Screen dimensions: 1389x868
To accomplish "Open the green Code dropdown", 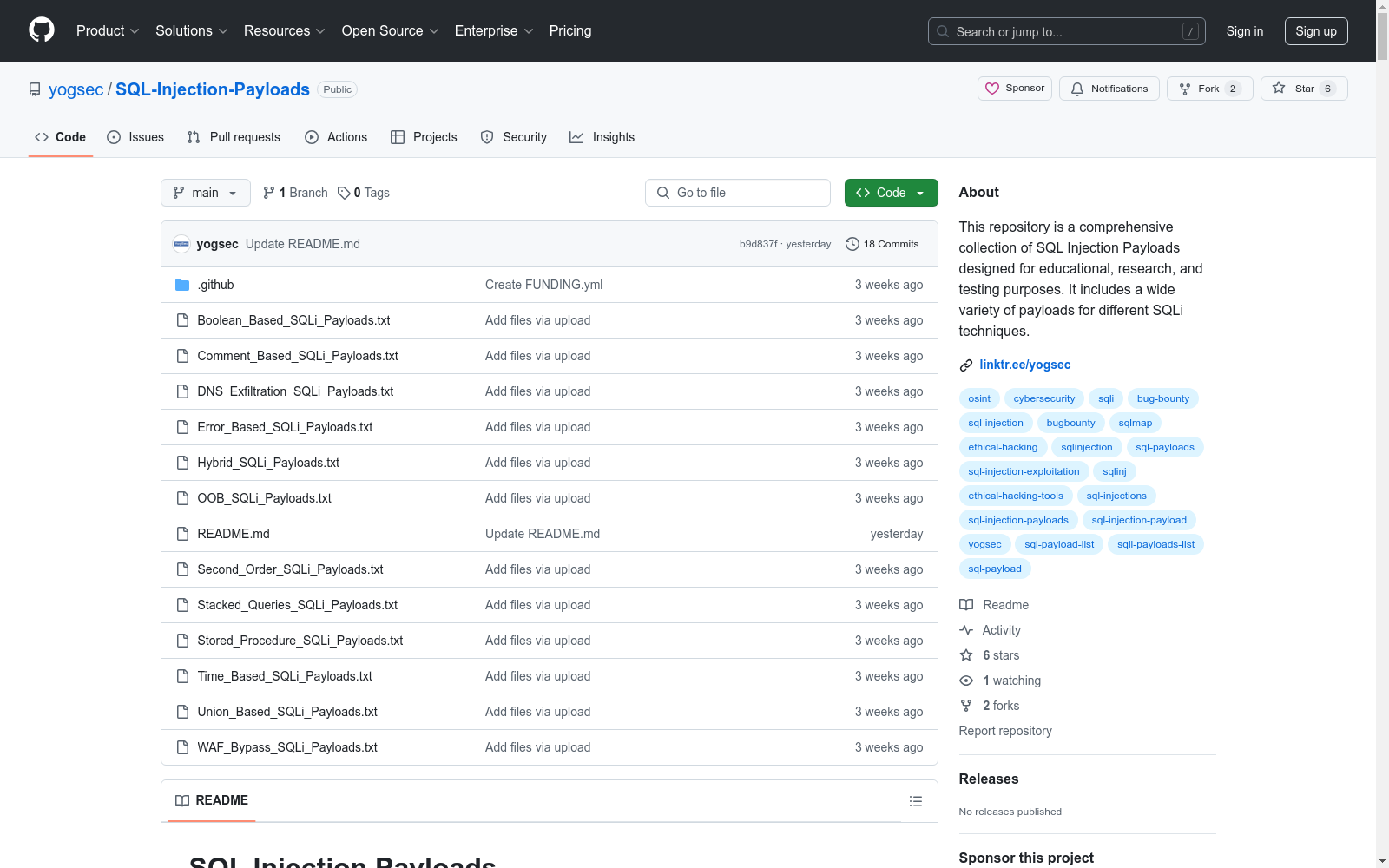I will point(891,193).
